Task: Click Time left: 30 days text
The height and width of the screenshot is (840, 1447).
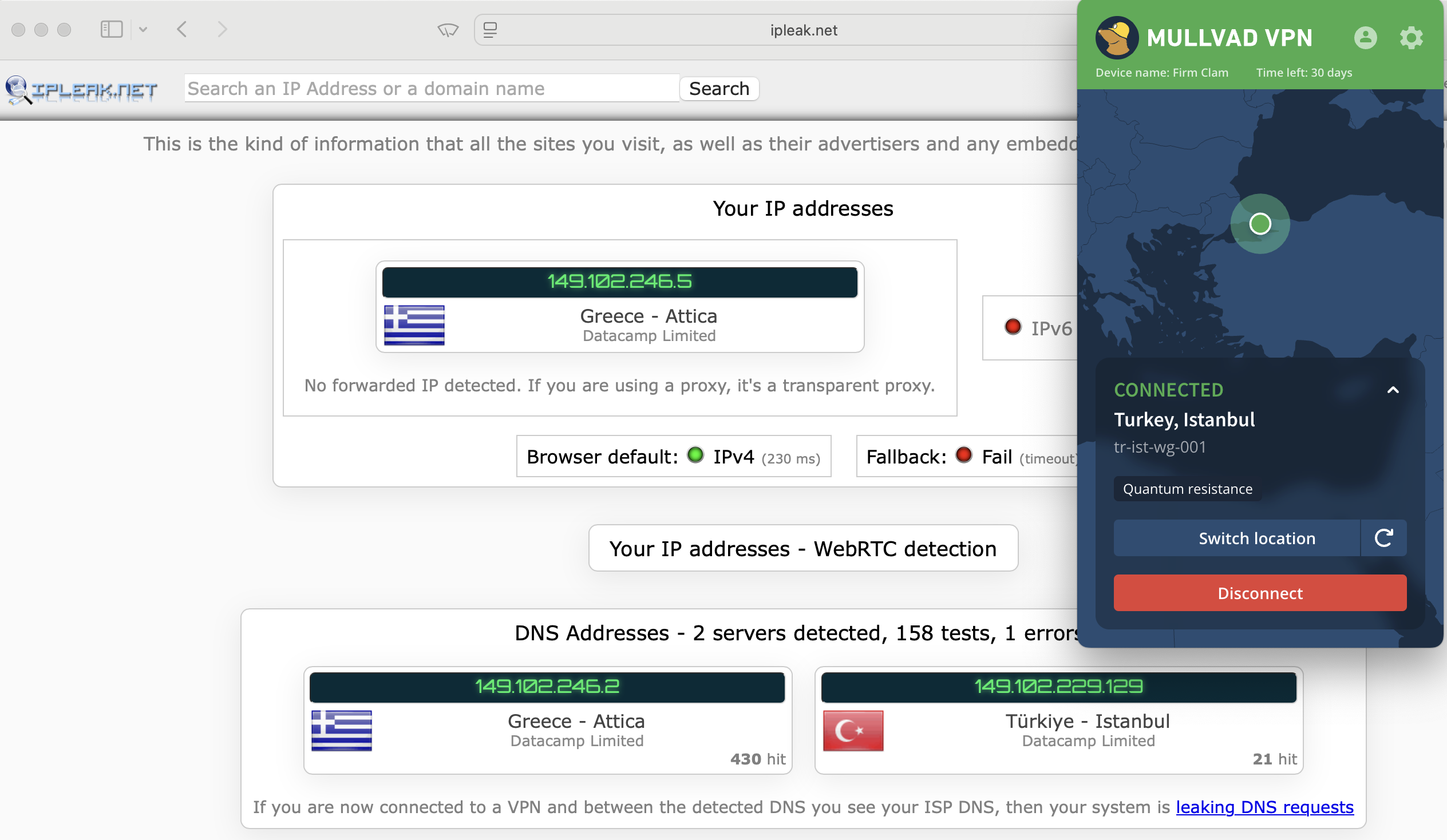Action: 1303,73
